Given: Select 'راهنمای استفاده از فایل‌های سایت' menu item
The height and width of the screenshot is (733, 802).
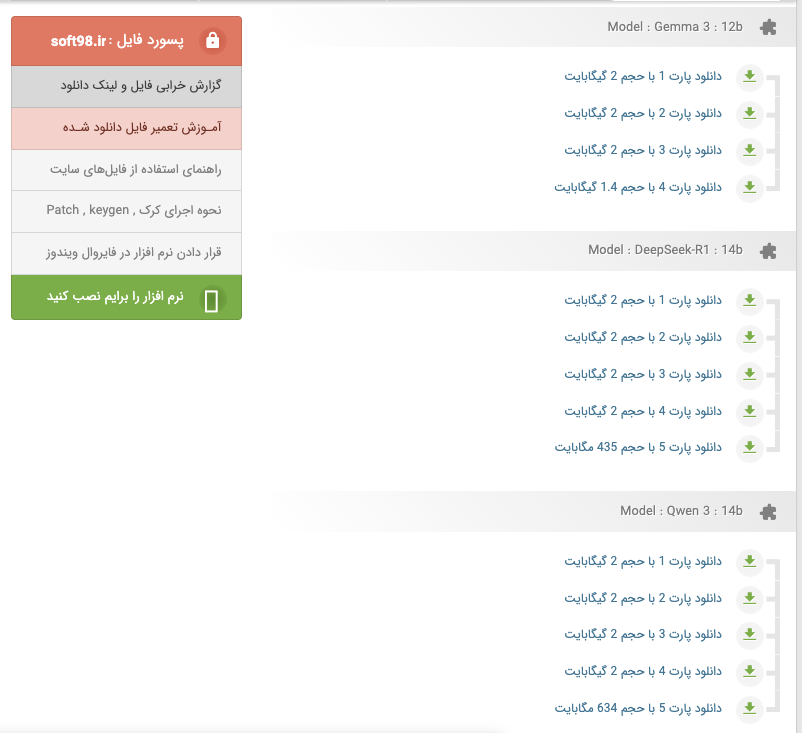Looking at the screenshot, I should (126, 170).
